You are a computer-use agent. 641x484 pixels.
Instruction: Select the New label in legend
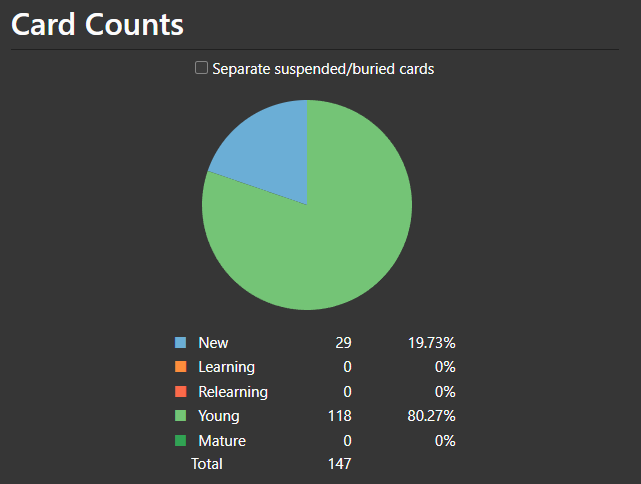pyautogui.click(x=213, y=343)
